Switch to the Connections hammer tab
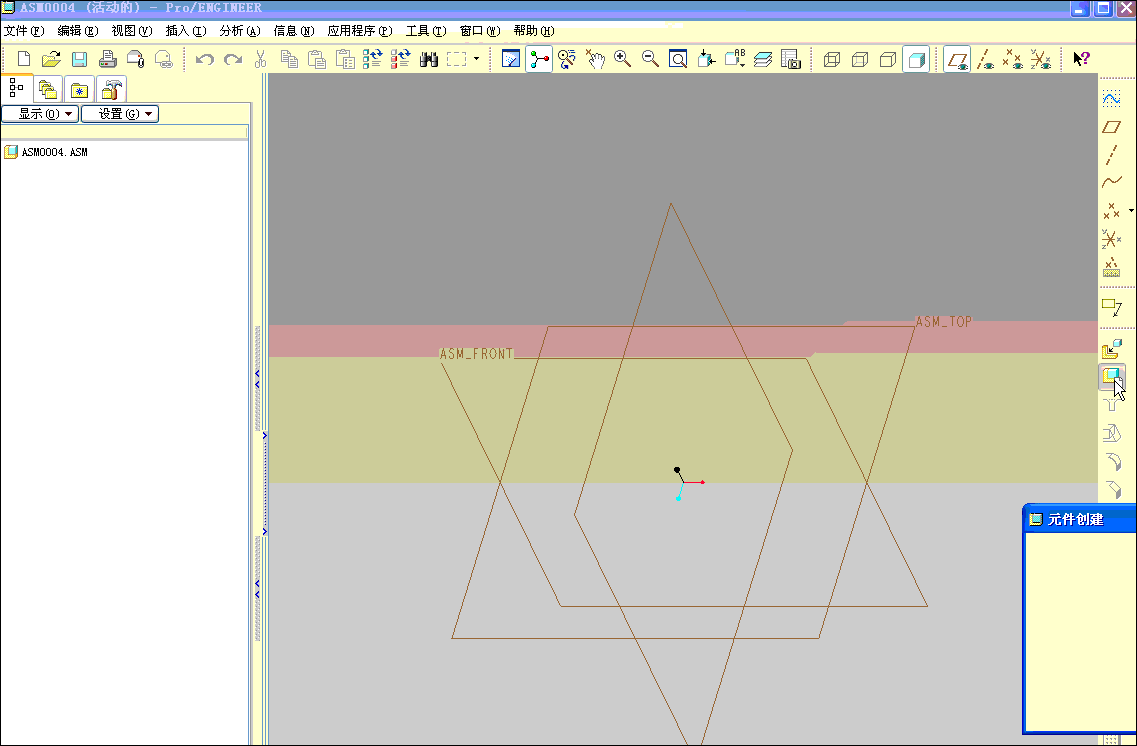 click(x=111, y=89)
